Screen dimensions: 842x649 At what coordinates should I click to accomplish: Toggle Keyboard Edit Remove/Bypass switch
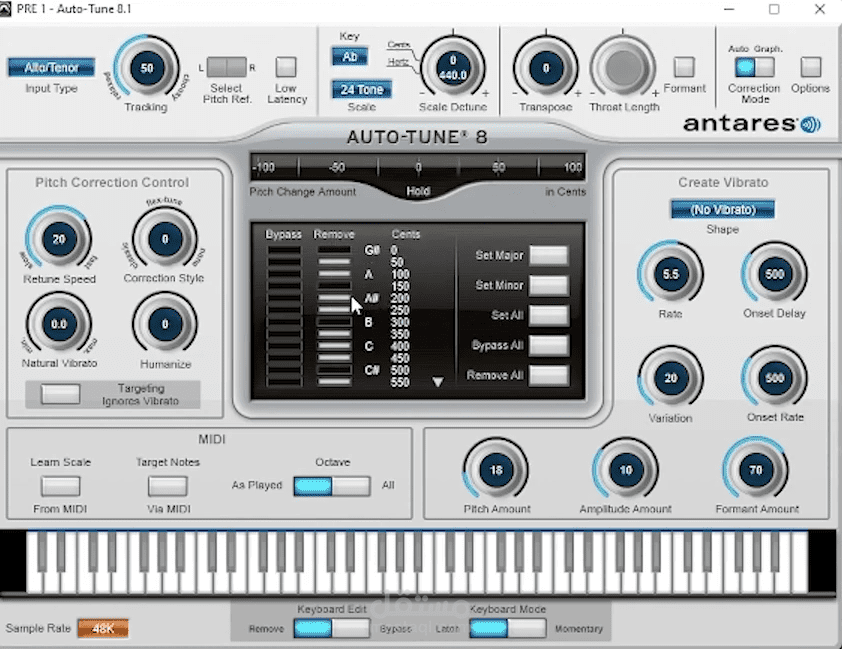(x=332, y=628)
